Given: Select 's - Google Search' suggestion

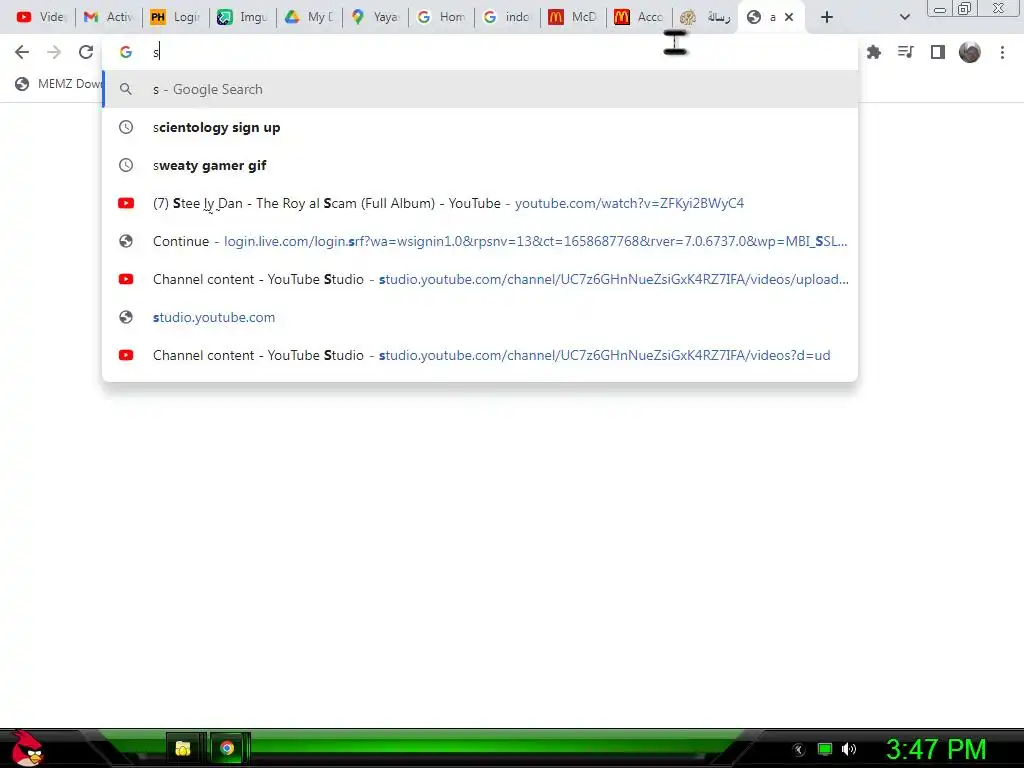Looking at the screenshot, I should tap(480, 89).
